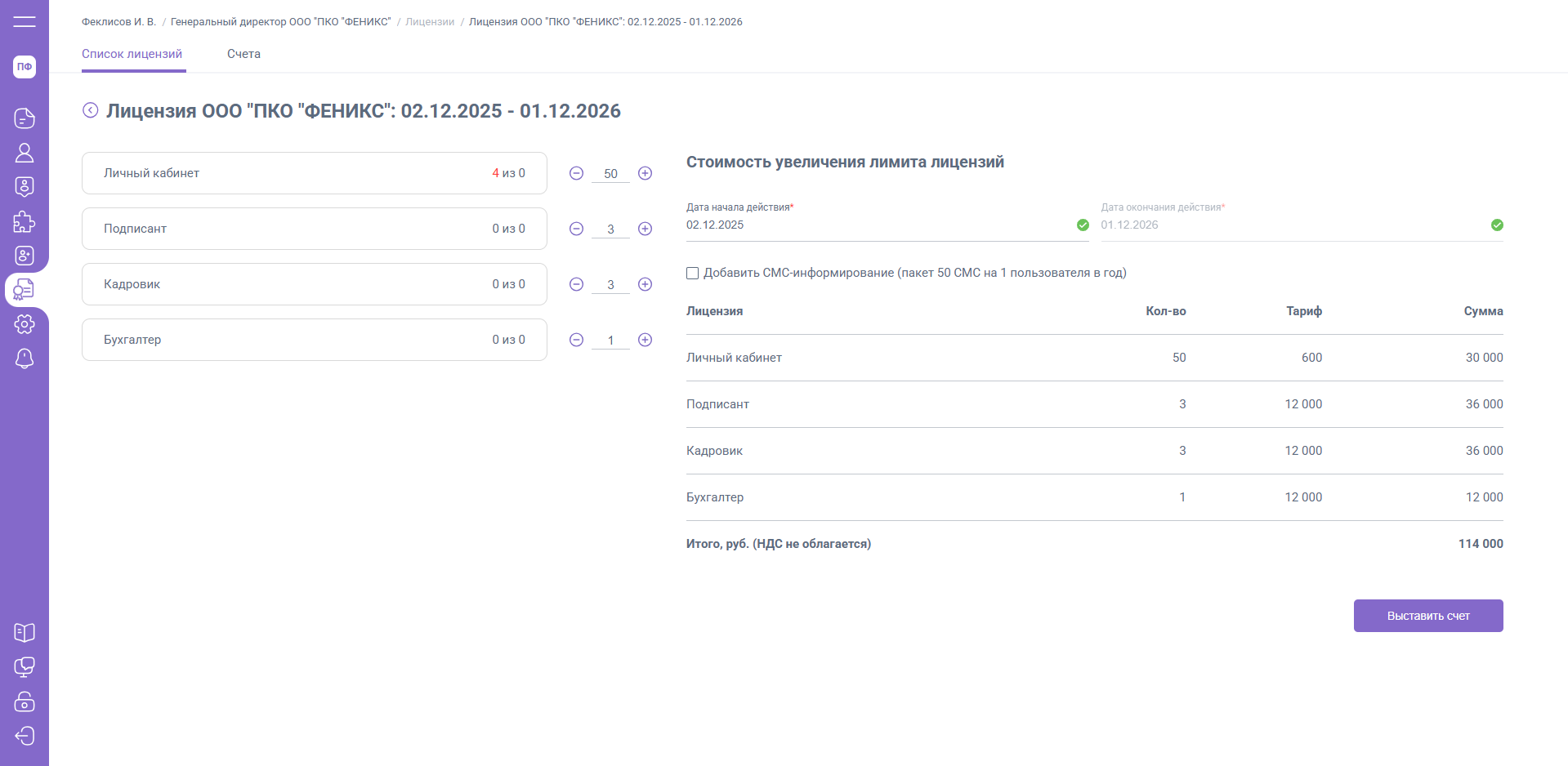Open the puzzle piece integrations icon
The height and width of the screenshot is (766, 1568).
pos(25,221)
